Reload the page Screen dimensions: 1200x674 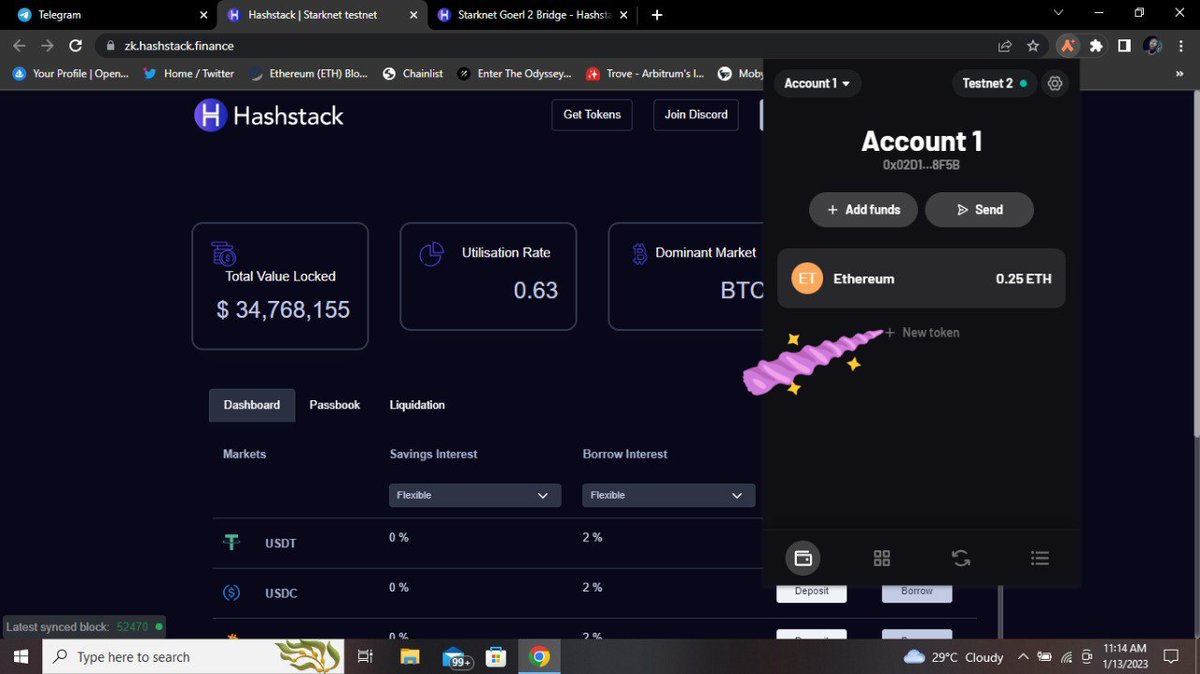point(75,46)
